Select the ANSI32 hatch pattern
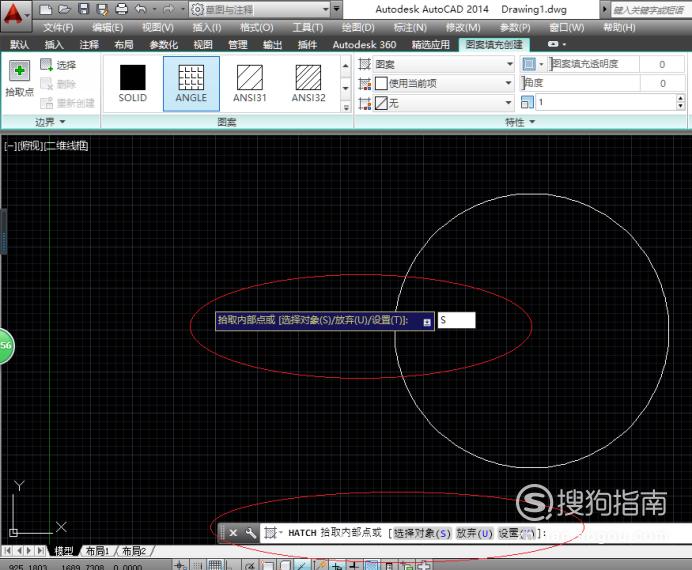 pyautogui.click(x=308, y=84)
